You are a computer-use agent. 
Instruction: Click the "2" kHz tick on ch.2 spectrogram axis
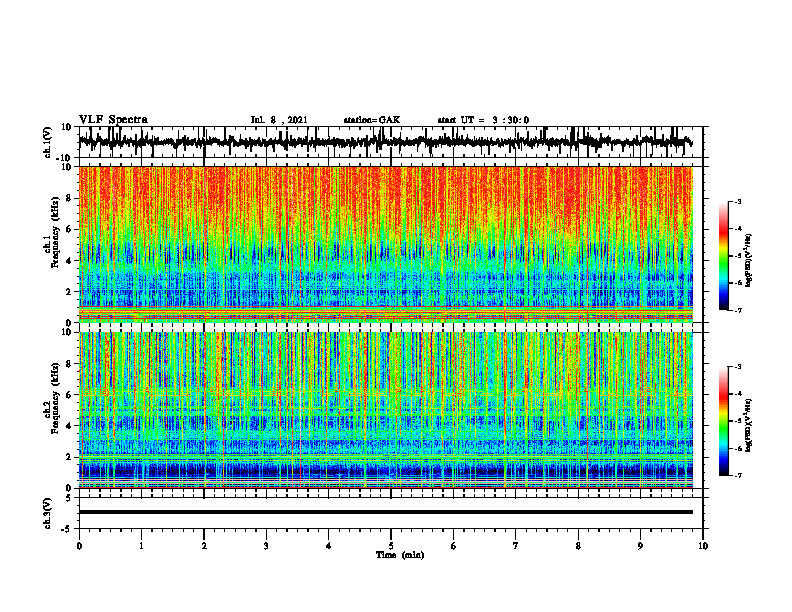click(x=69, y=457)
